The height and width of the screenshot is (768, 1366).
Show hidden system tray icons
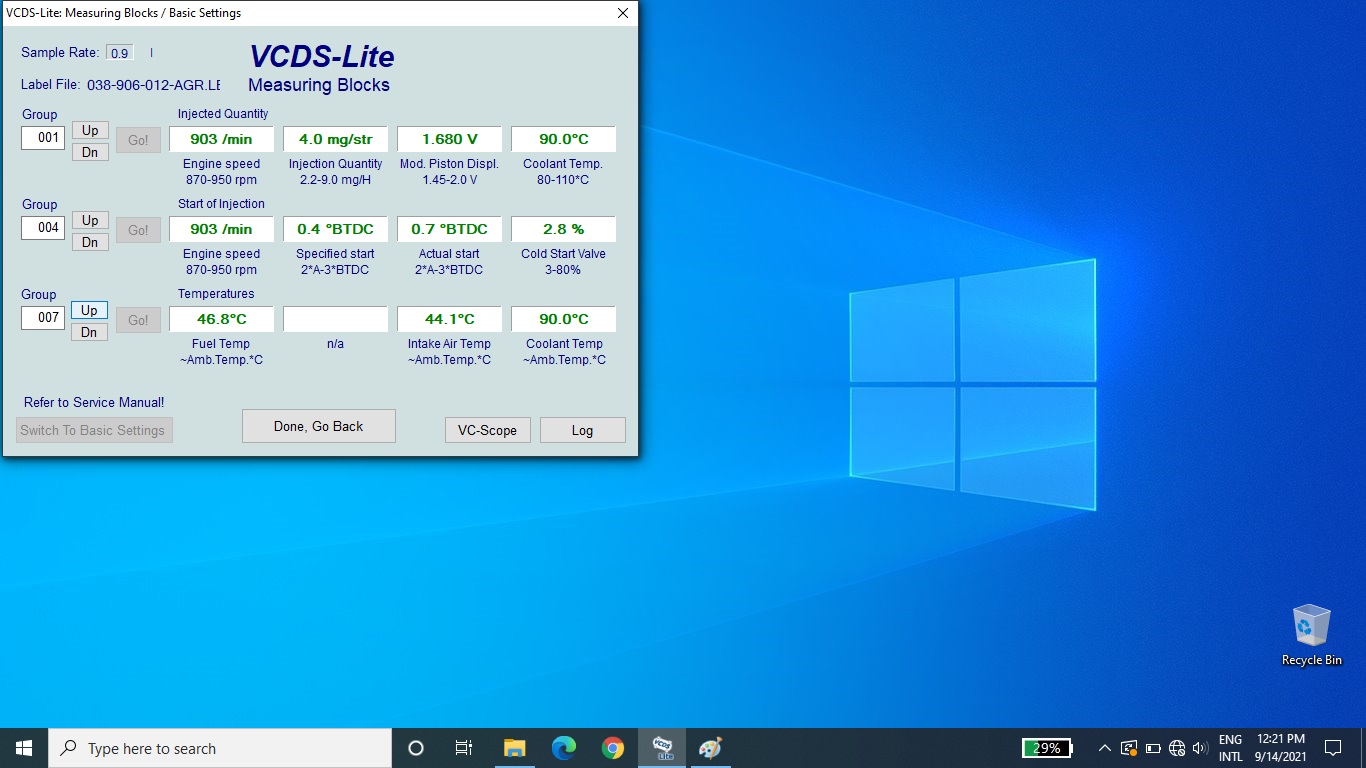pyautogui.click(x=1104, y=748)
